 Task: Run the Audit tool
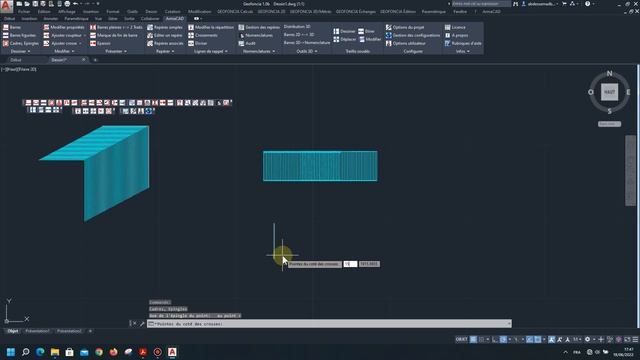(247, 43)
